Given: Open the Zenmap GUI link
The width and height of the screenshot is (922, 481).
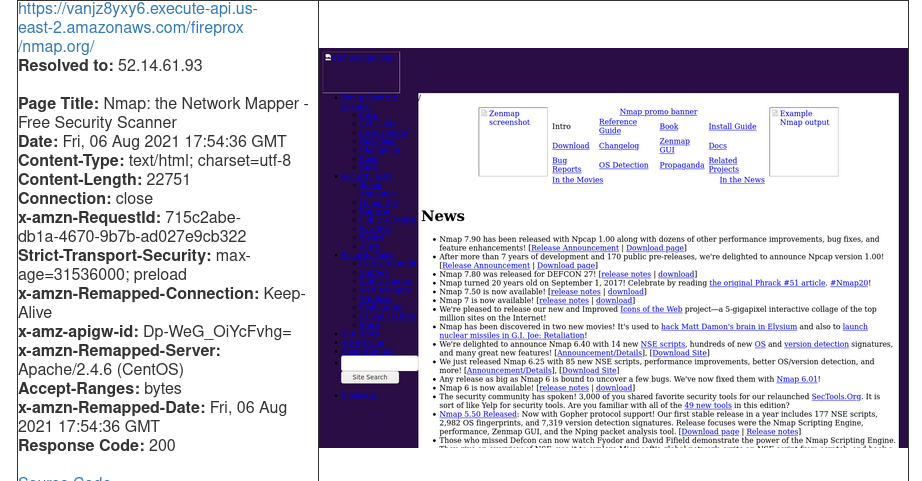Looking at the screenshot, I should tap(674, 145).
